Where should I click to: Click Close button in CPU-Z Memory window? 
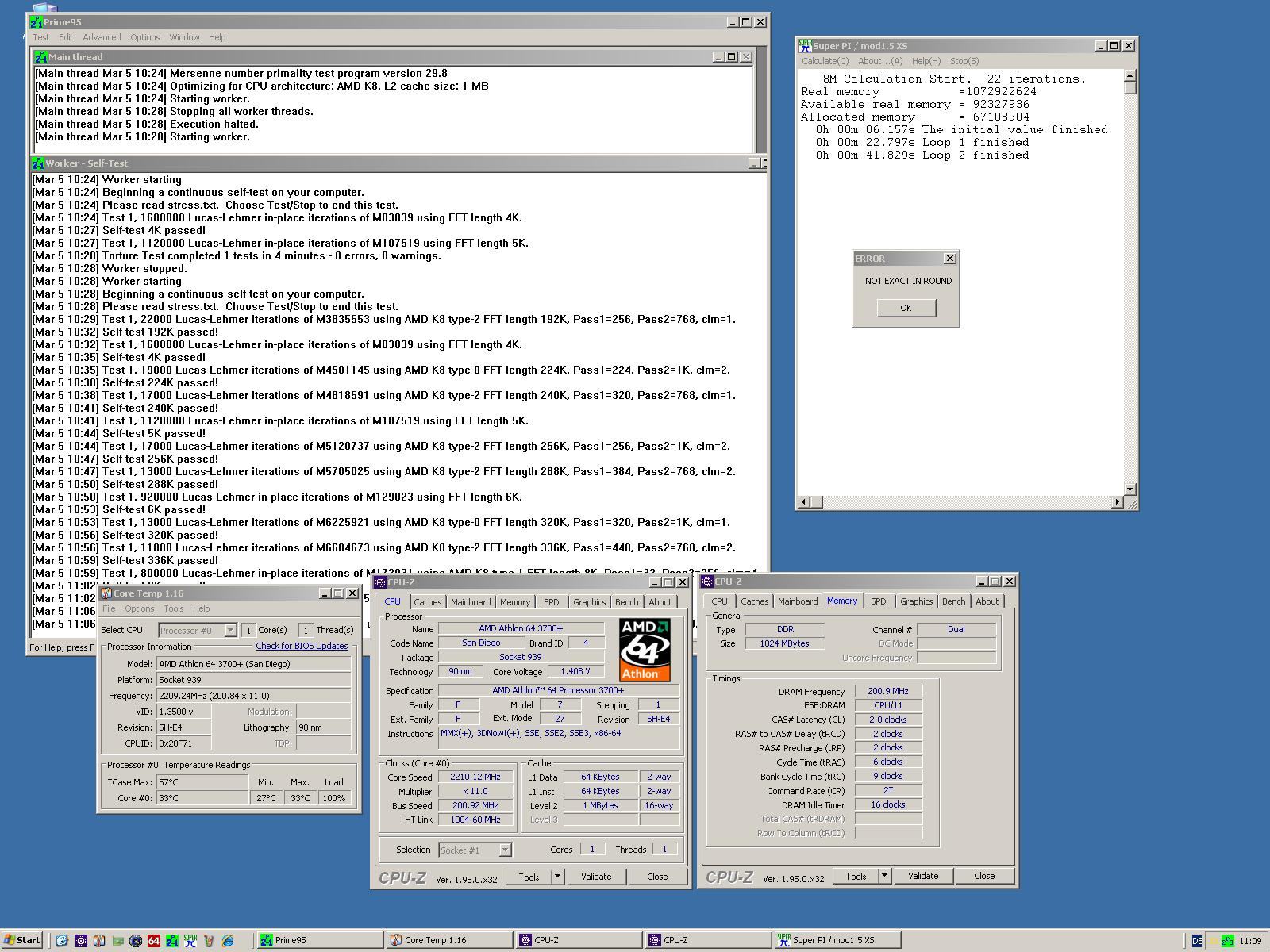[x=983, y=876]
